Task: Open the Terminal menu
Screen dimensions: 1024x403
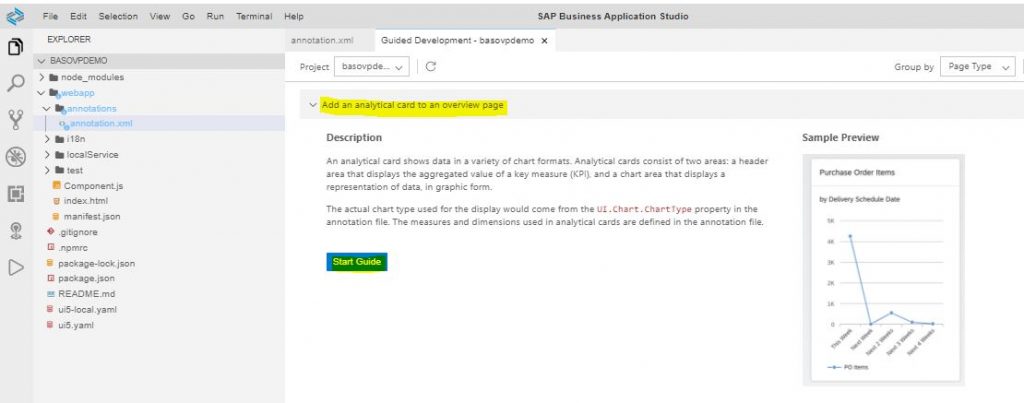Action: (x=254, y=16)
